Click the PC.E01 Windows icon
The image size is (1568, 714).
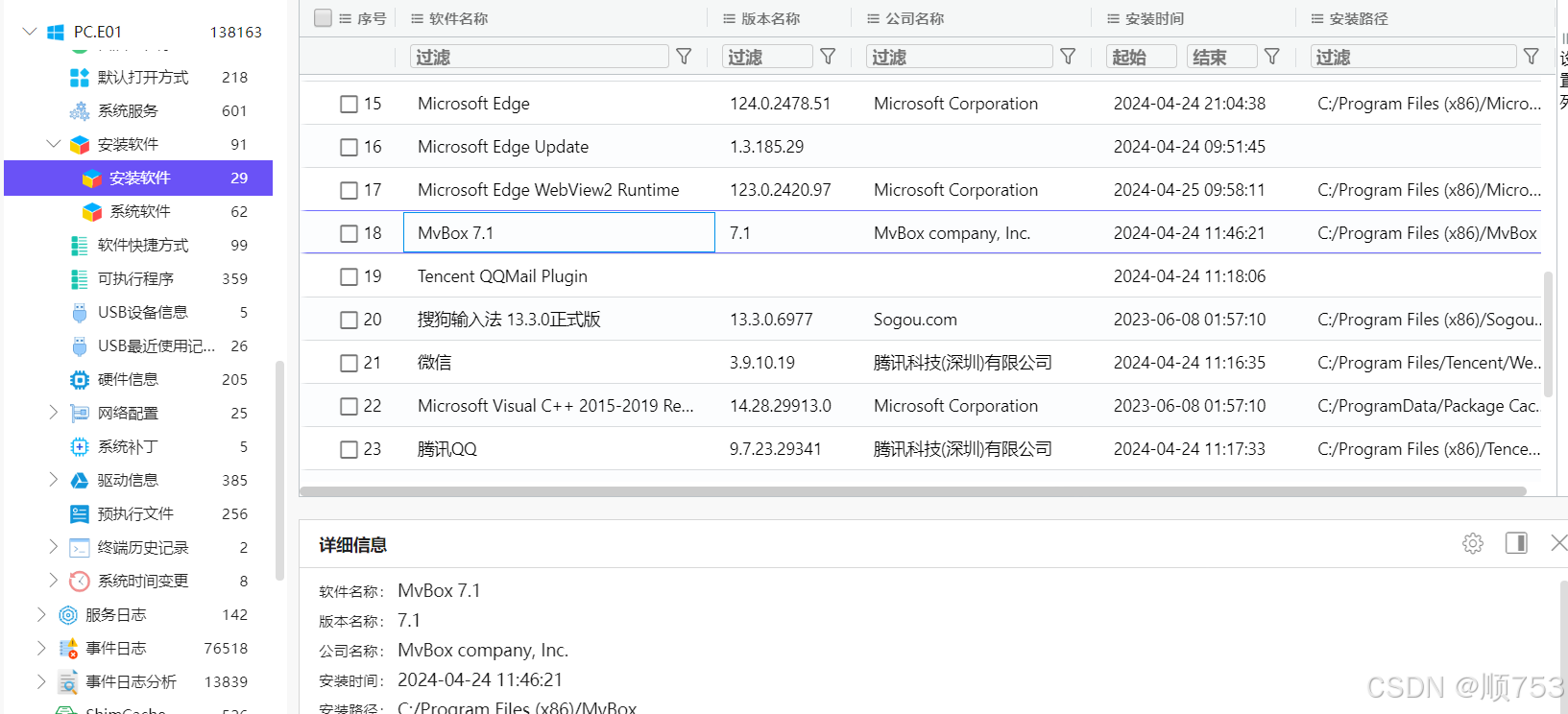pos(56,33)
